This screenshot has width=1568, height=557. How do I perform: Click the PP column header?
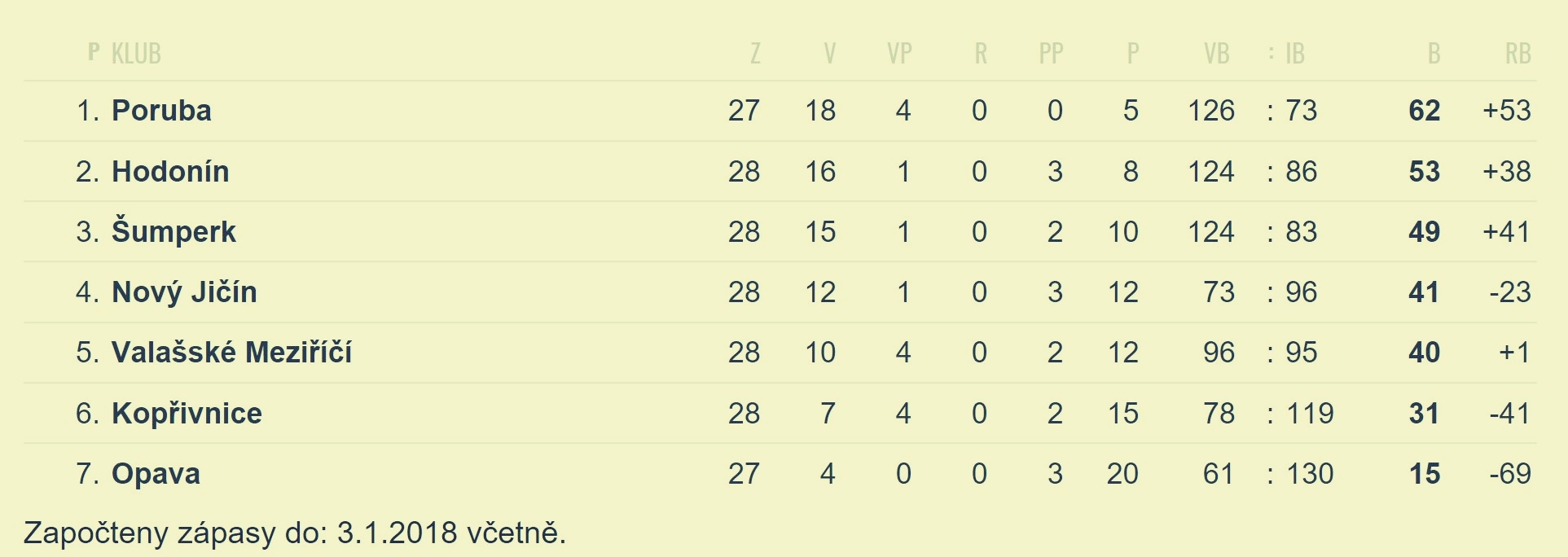coord(1051,54)
